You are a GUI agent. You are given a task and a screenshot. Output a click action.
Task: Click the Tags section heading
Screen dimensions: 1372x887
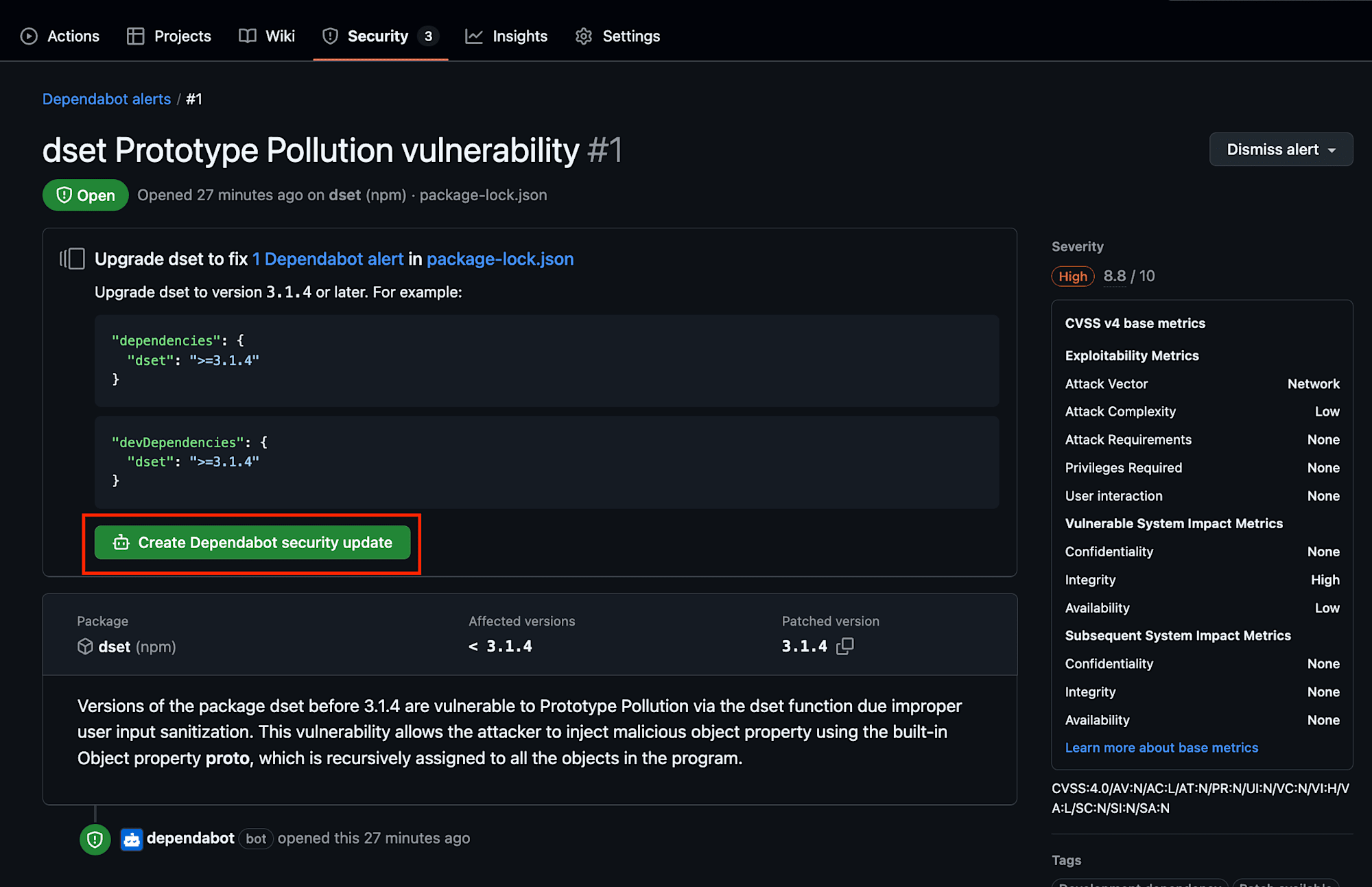coord(1066,860)
